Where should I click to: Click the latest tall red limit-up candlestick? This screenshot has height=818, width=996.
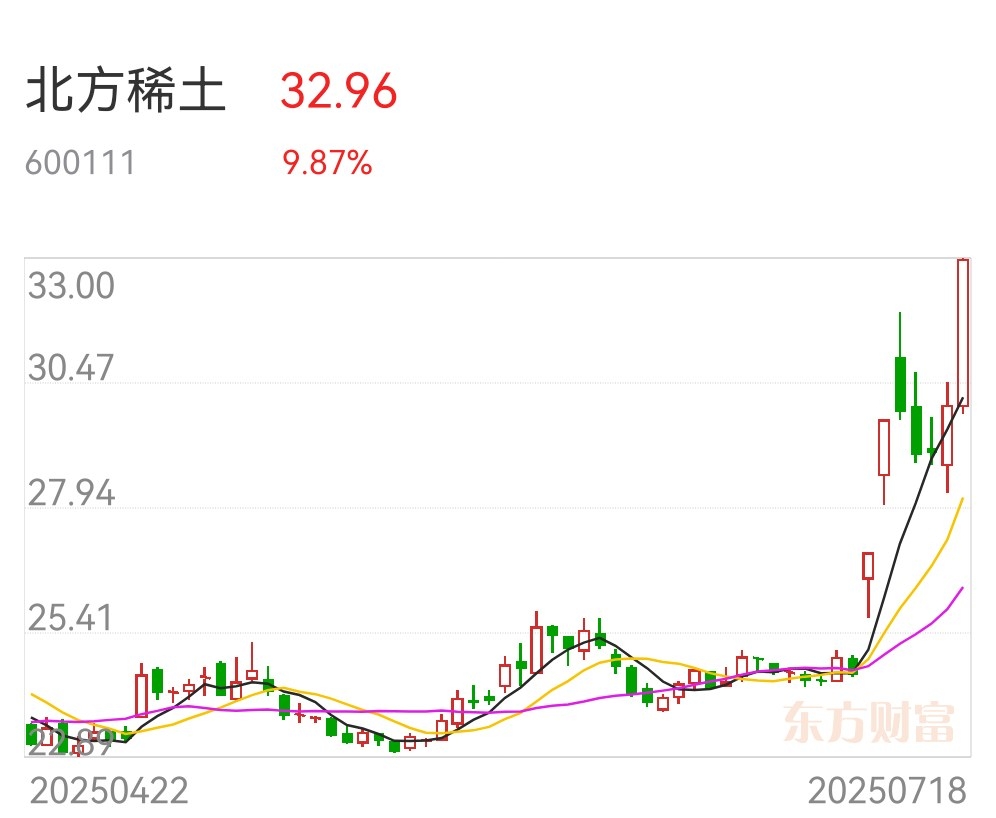[963, 333]
